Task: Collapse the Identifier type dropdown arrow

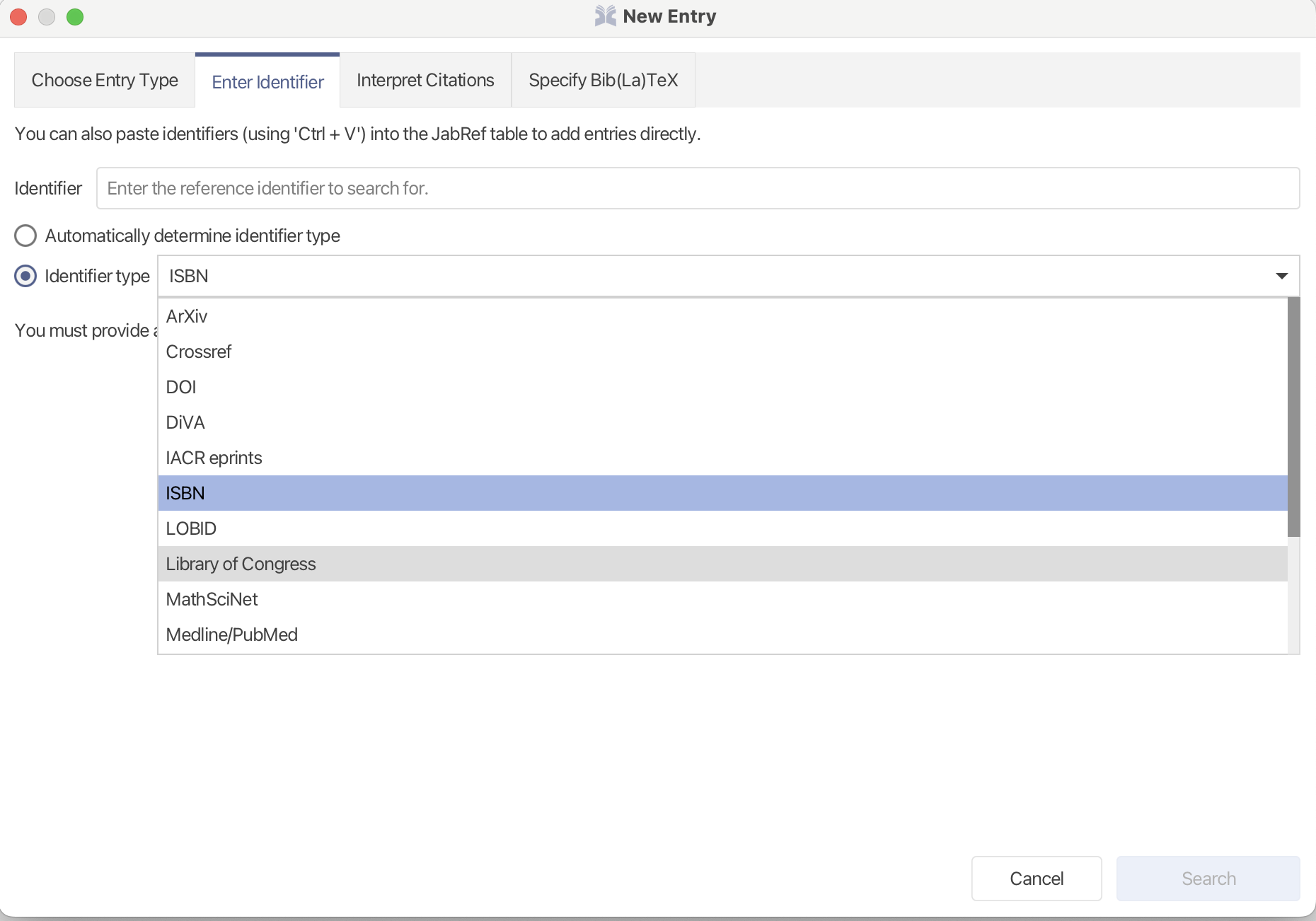Action: point(1281,276)
